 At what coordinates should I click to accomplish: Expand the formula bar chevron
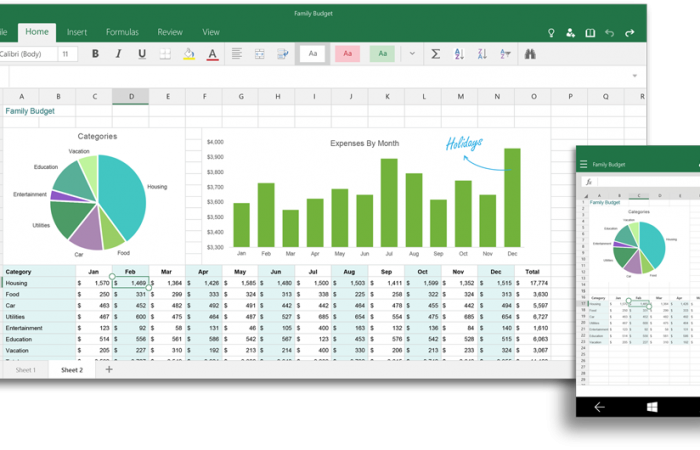[634, 76]
